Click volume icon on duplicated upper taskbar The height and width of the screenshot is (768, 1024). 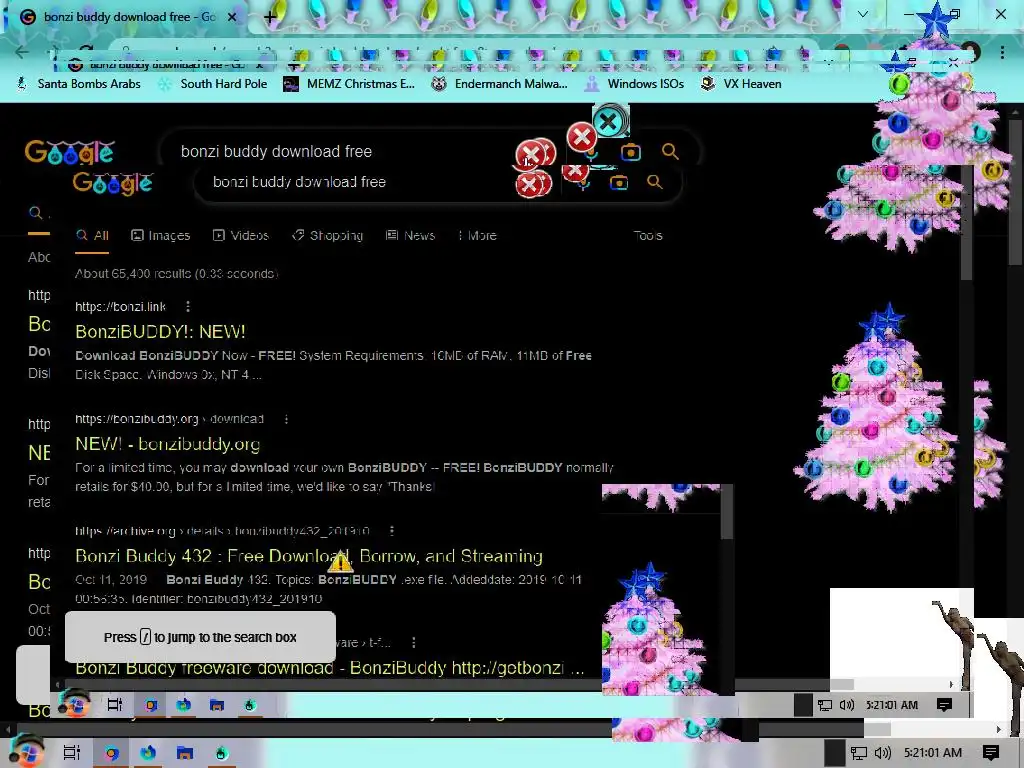pyautogui.click(x=847, y=705)
